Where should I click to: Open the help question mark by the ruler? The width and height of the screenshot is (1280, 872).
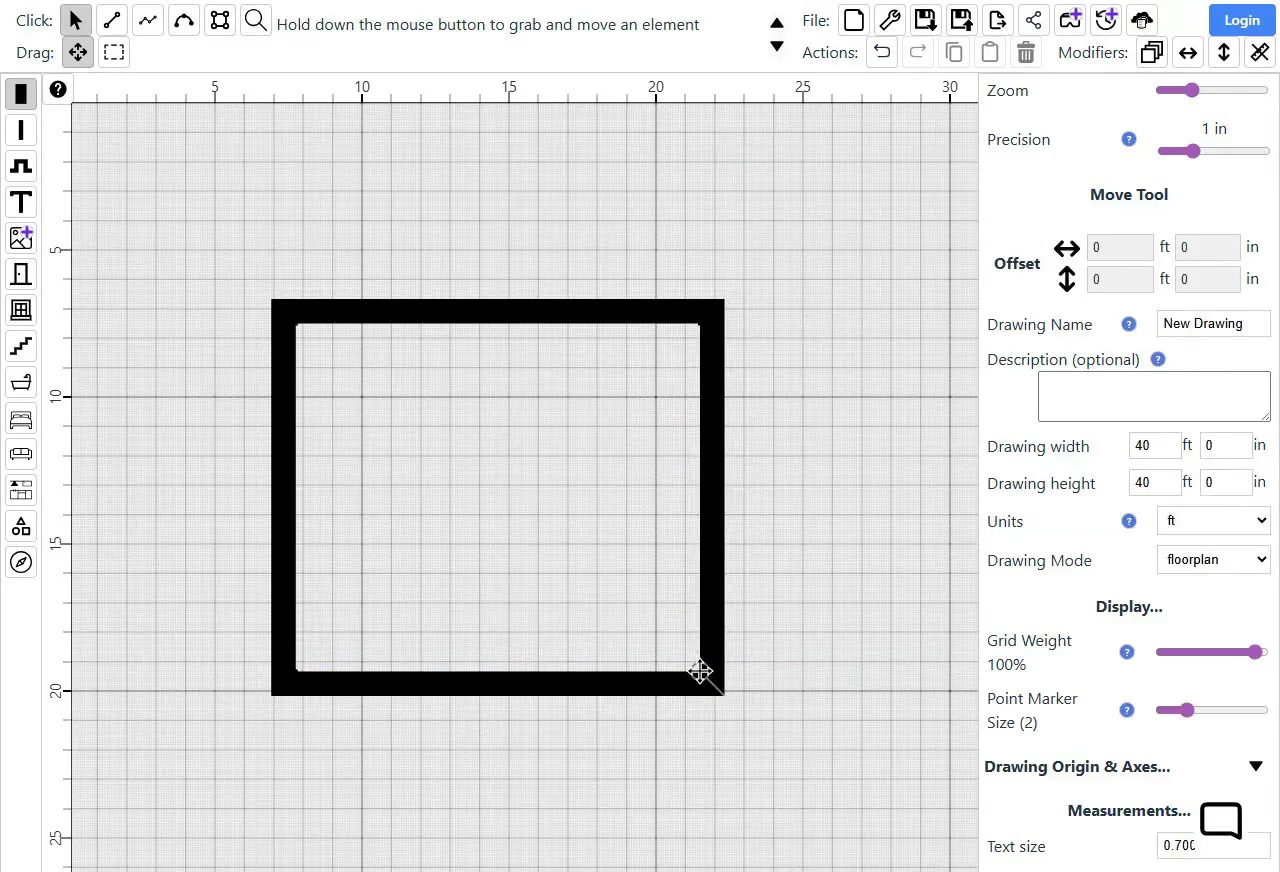pos(58,89)
